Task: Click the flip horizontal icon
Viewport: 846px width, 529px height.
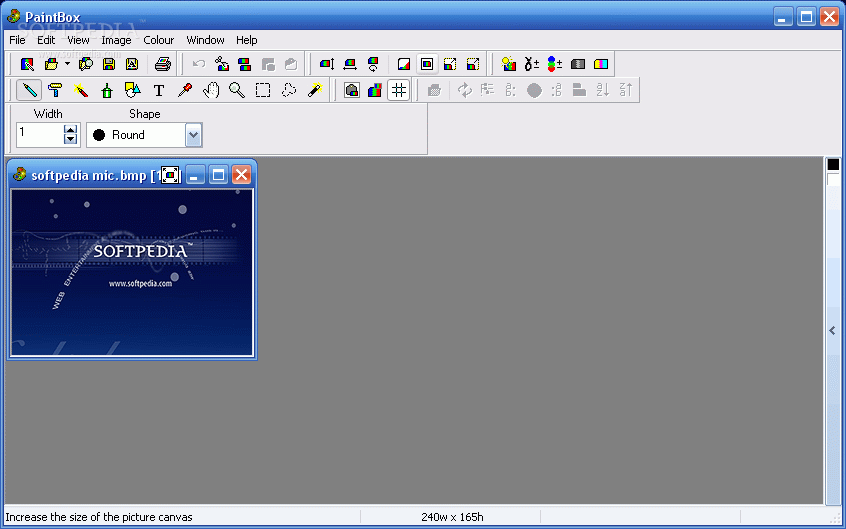Action: click(350, 64)
